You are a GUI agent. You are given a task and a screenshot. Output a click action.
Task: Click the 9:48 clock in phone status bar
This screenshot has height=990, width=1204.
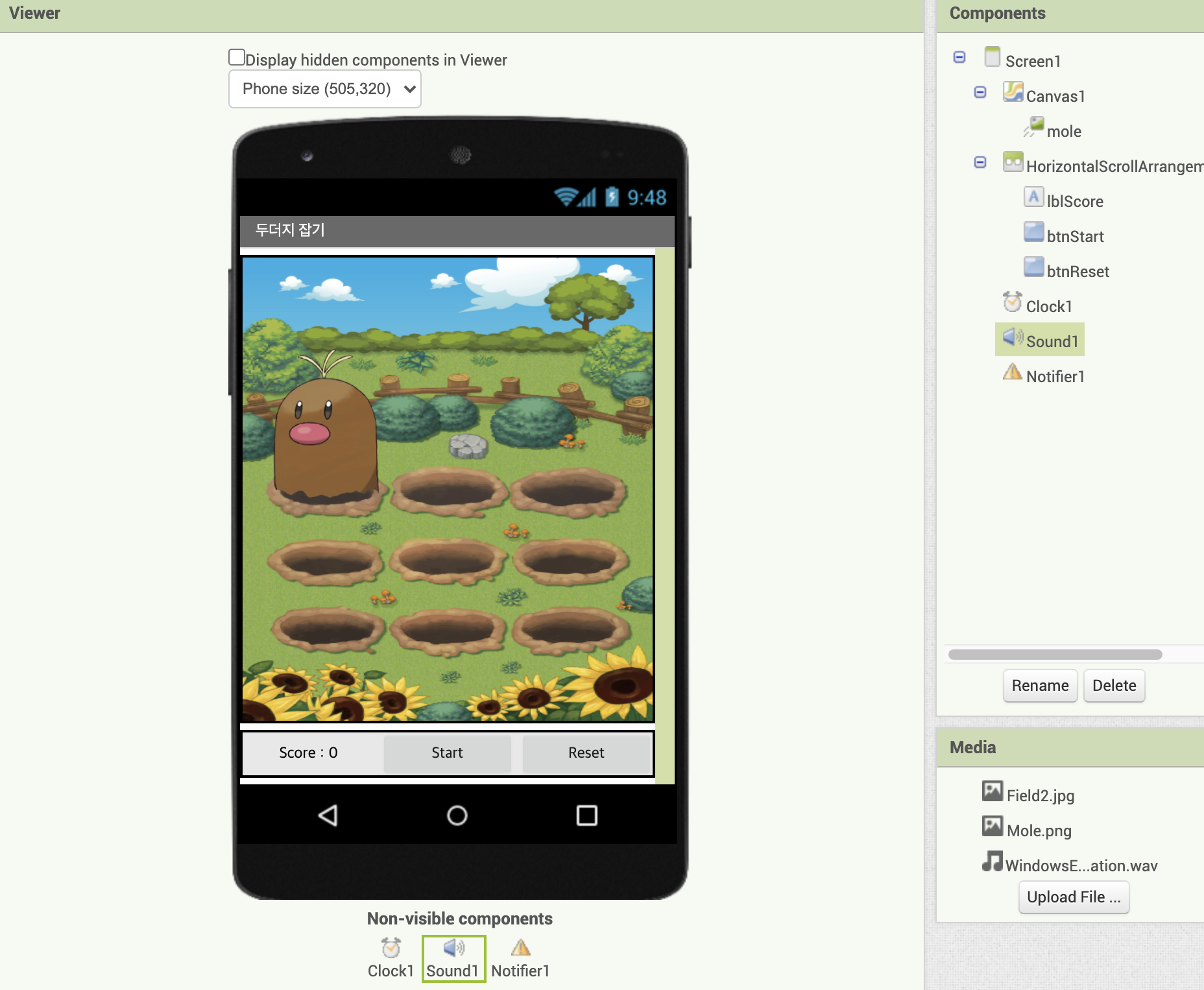pos(647,197)
